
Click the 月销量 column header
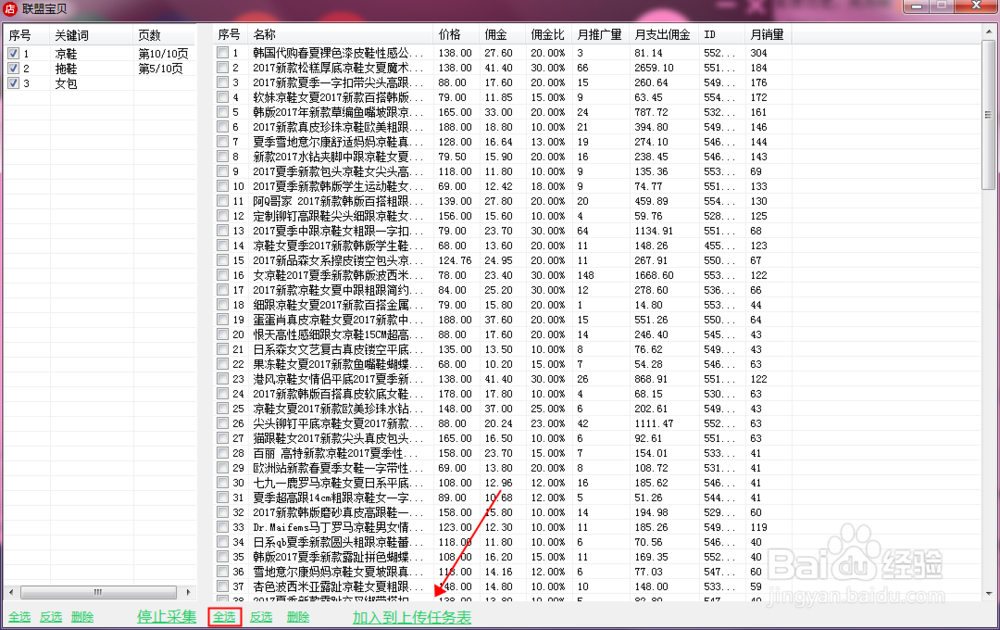coord(768,34)
